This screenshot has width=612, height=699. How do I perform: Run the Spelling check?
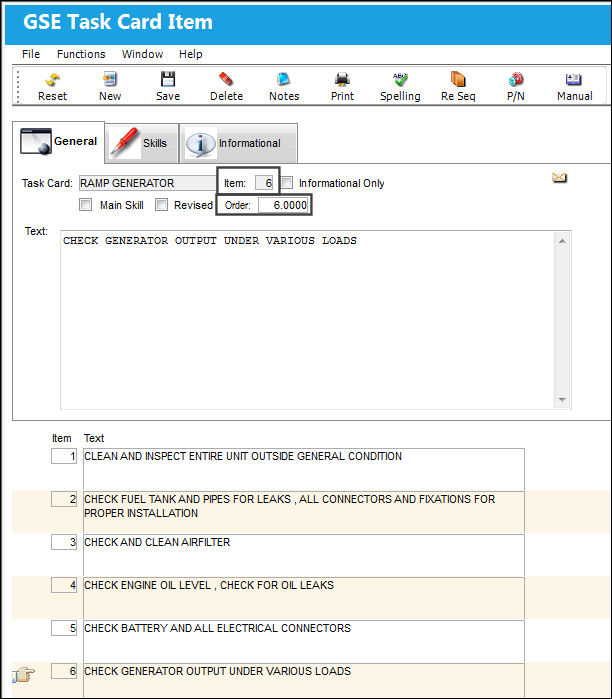400,86
